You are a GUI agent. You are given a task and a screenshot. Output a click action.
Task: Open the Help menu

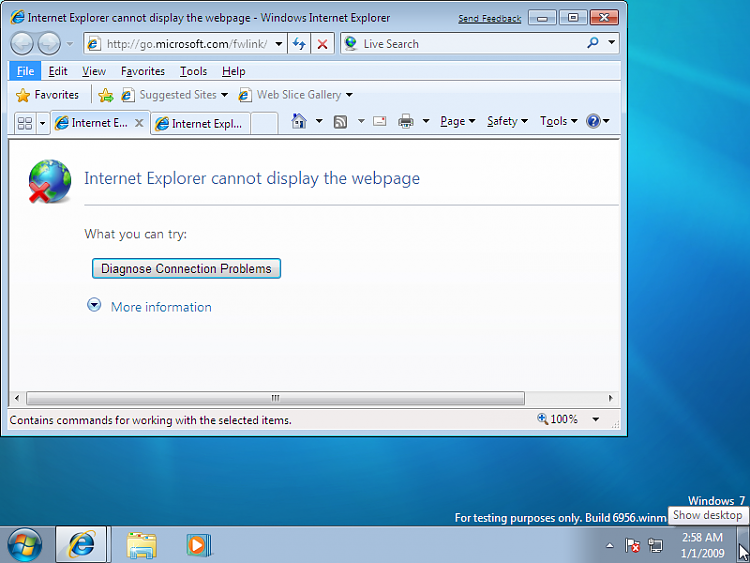pyautogui.click(x=233, y=71)
